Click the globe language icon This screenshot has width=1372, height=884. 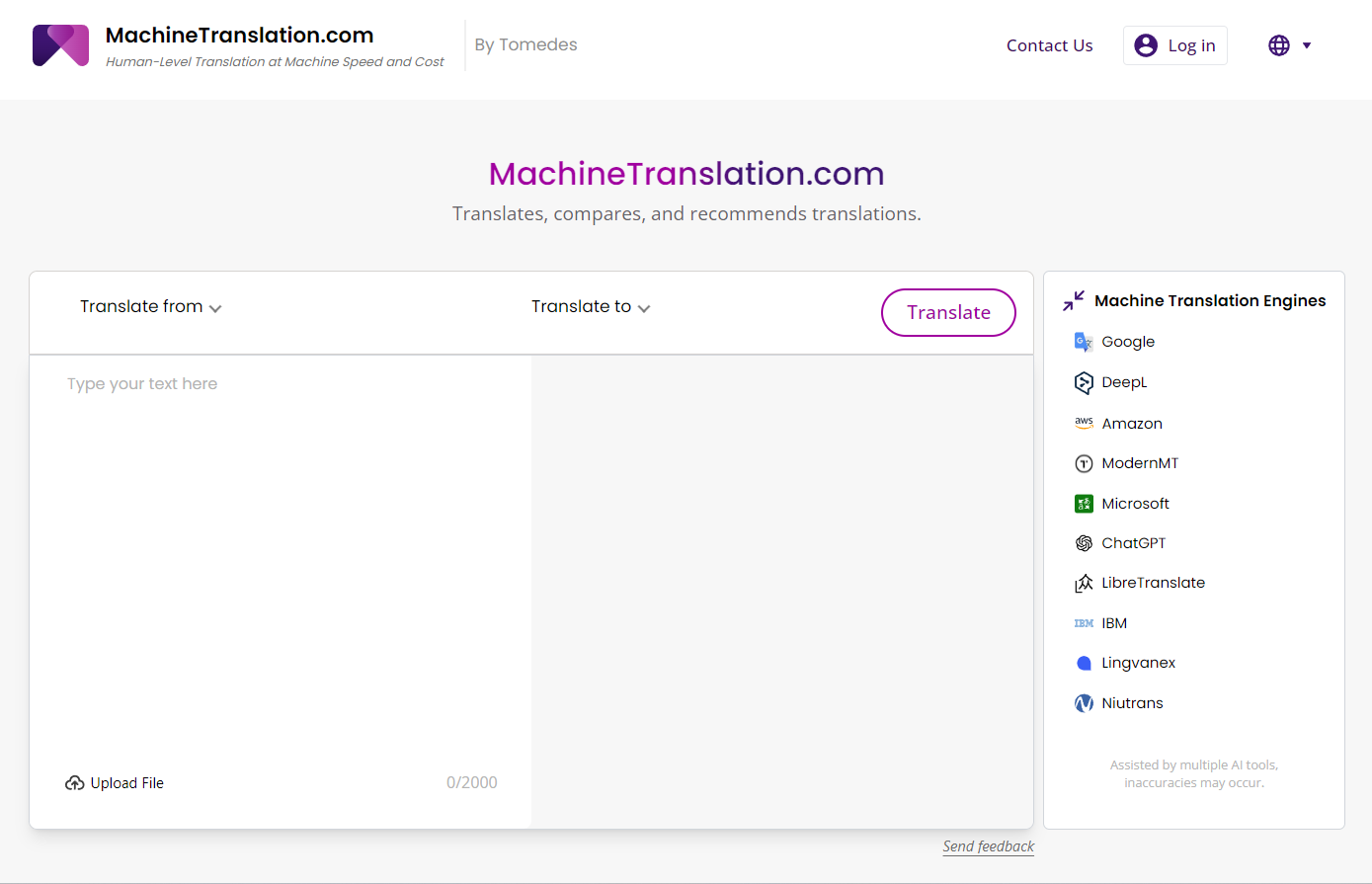1279,45
